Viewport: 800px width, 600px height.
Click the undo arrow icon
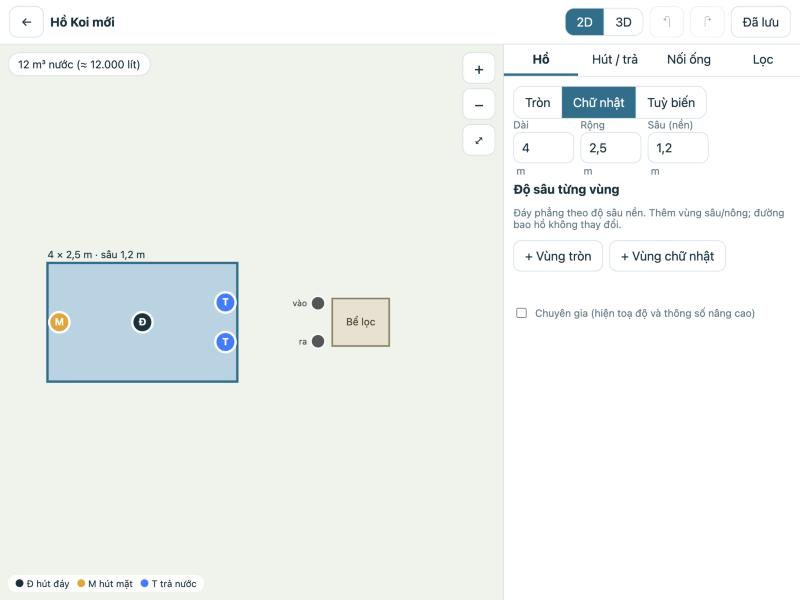666,22
